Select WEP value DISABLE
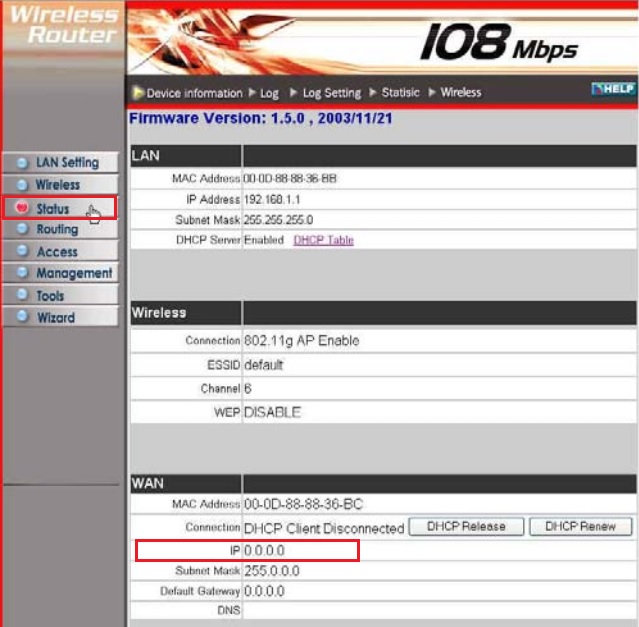 tap(272, 412)
